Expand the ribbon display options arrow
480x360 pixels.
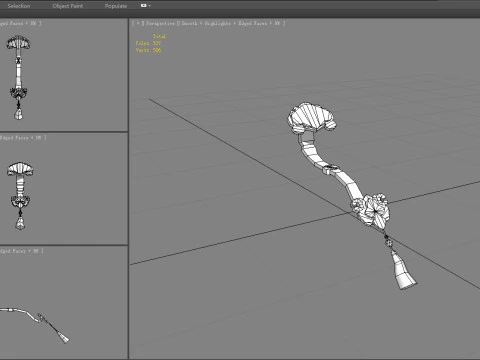[x=150, y=6]
